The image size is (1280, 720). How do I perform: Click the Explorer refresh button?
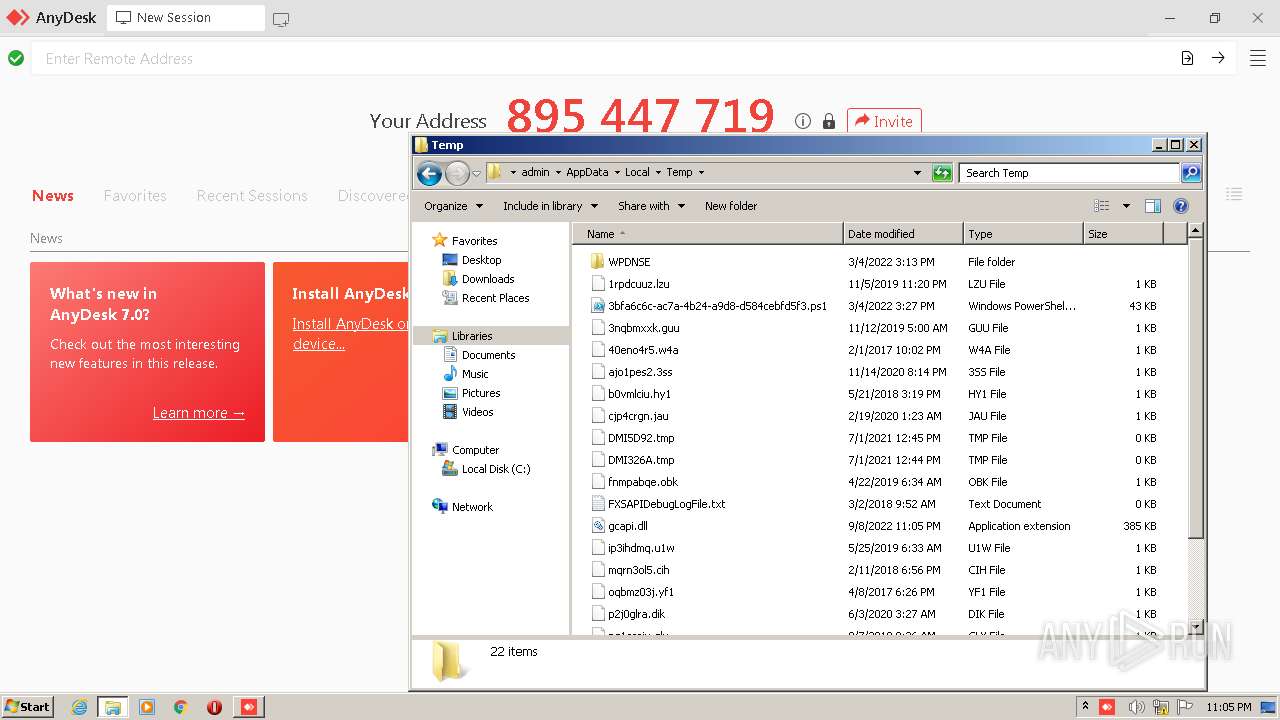[942, 173]
